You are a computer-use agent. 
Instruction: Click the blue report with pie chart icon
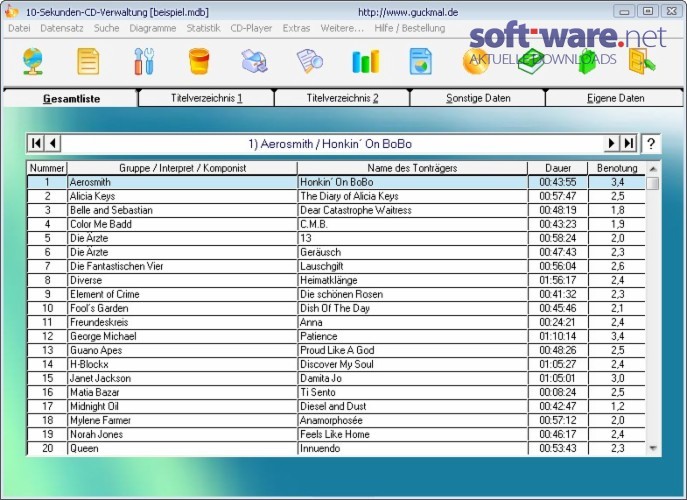(421, 61)
